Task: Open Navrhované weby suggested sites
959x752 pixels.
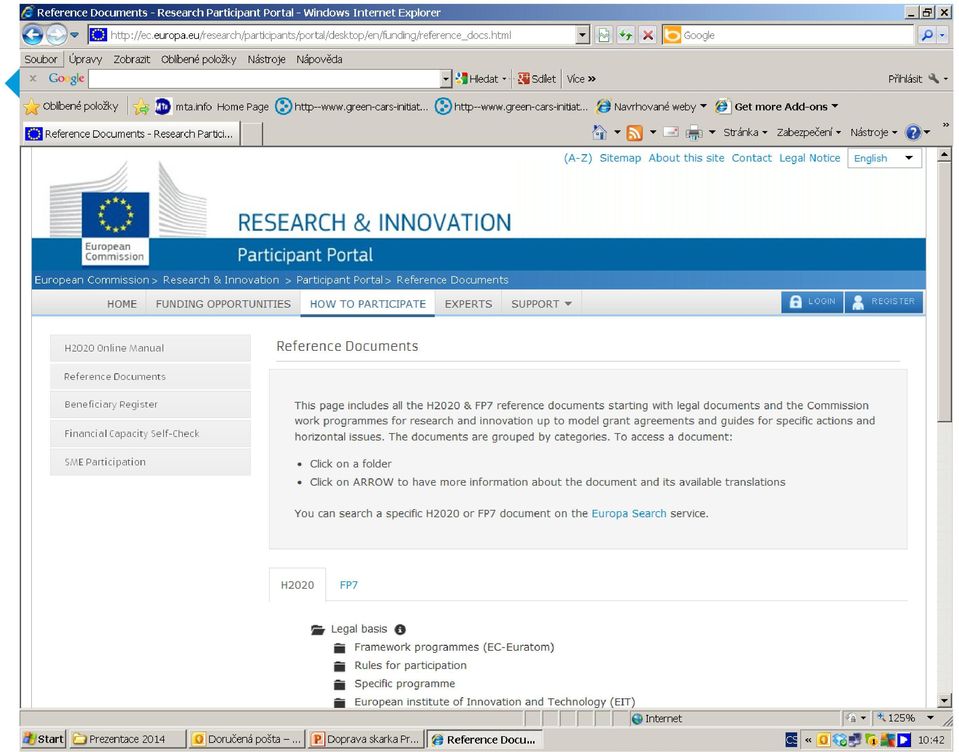Action: (651, 107)
